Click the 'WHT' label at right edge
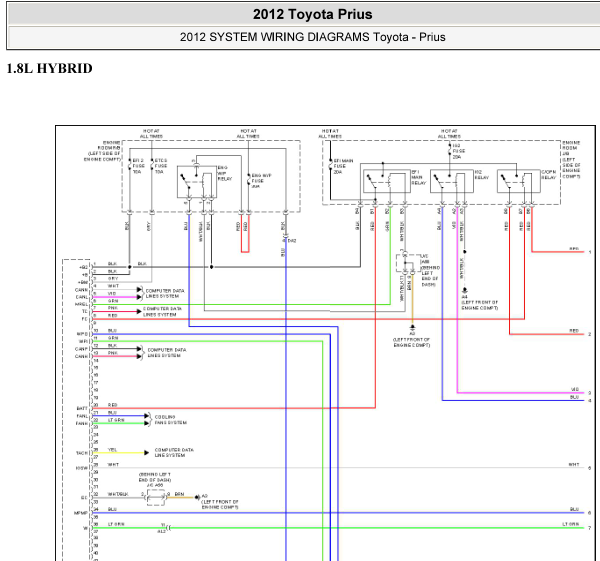 574,465
